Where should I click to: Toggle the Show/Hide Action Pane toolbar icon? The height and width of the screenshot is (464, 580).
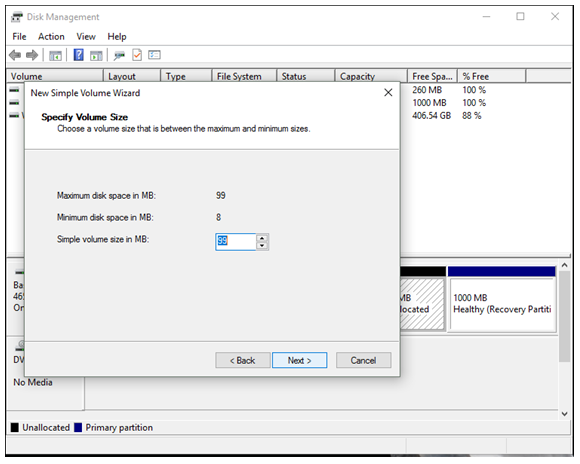coord(96,56)
